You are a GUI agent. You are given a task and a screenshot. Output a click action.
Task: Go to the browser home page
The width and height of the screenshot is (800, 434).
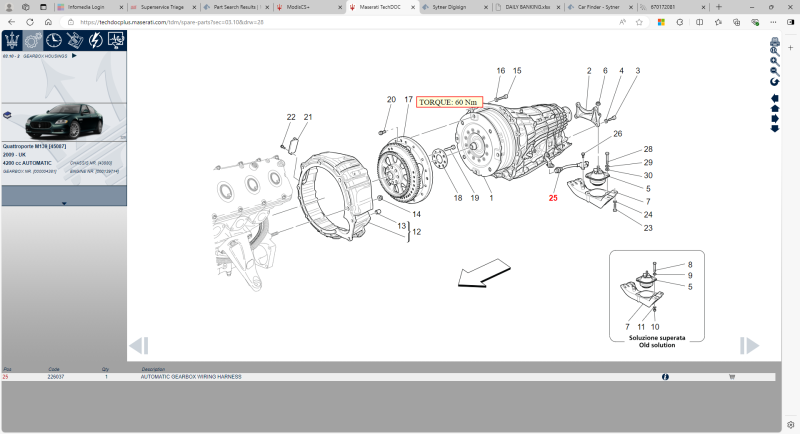click(x=48, y=22)
